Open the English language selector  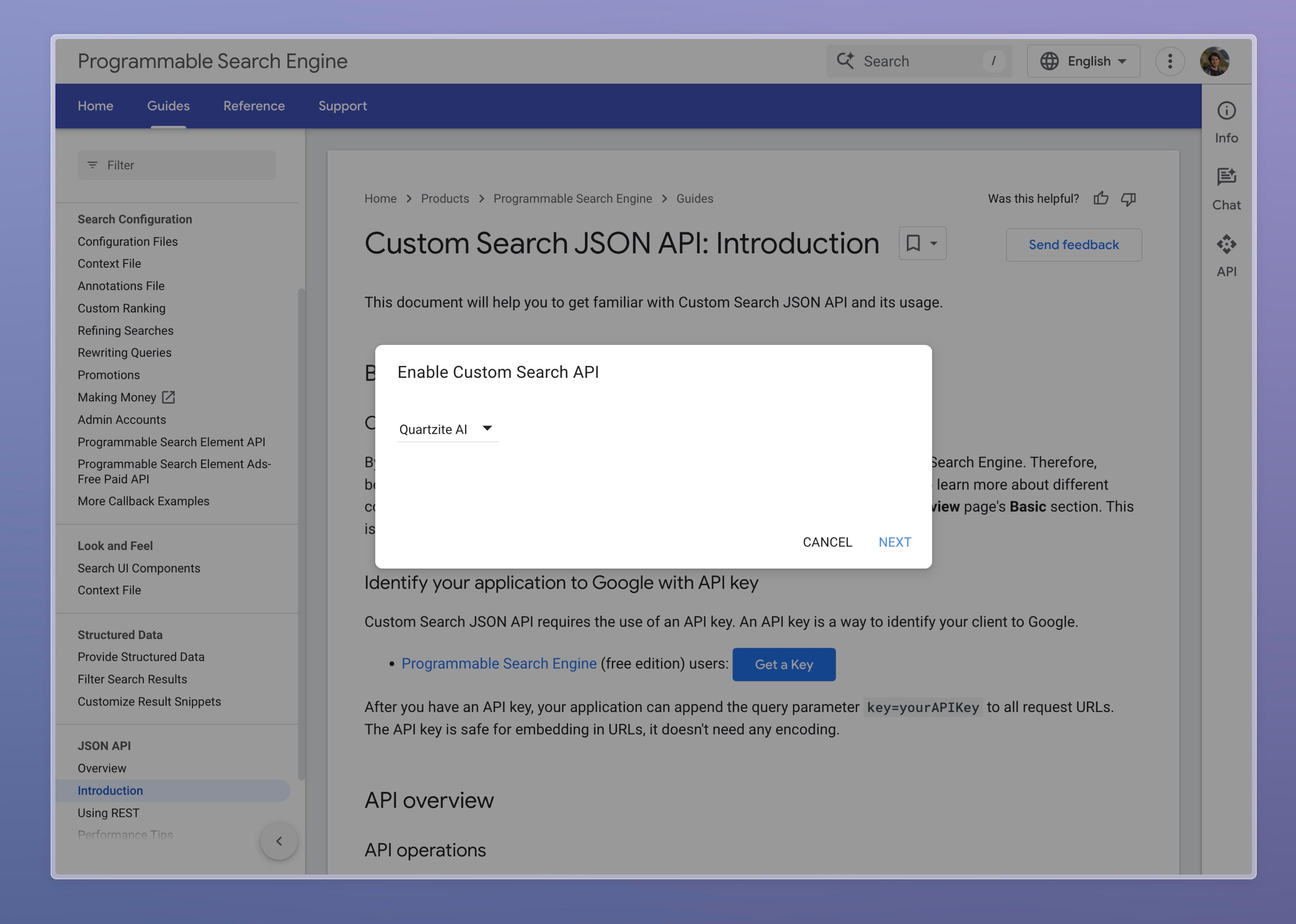pyautogui.click(x=1083, y=61)
